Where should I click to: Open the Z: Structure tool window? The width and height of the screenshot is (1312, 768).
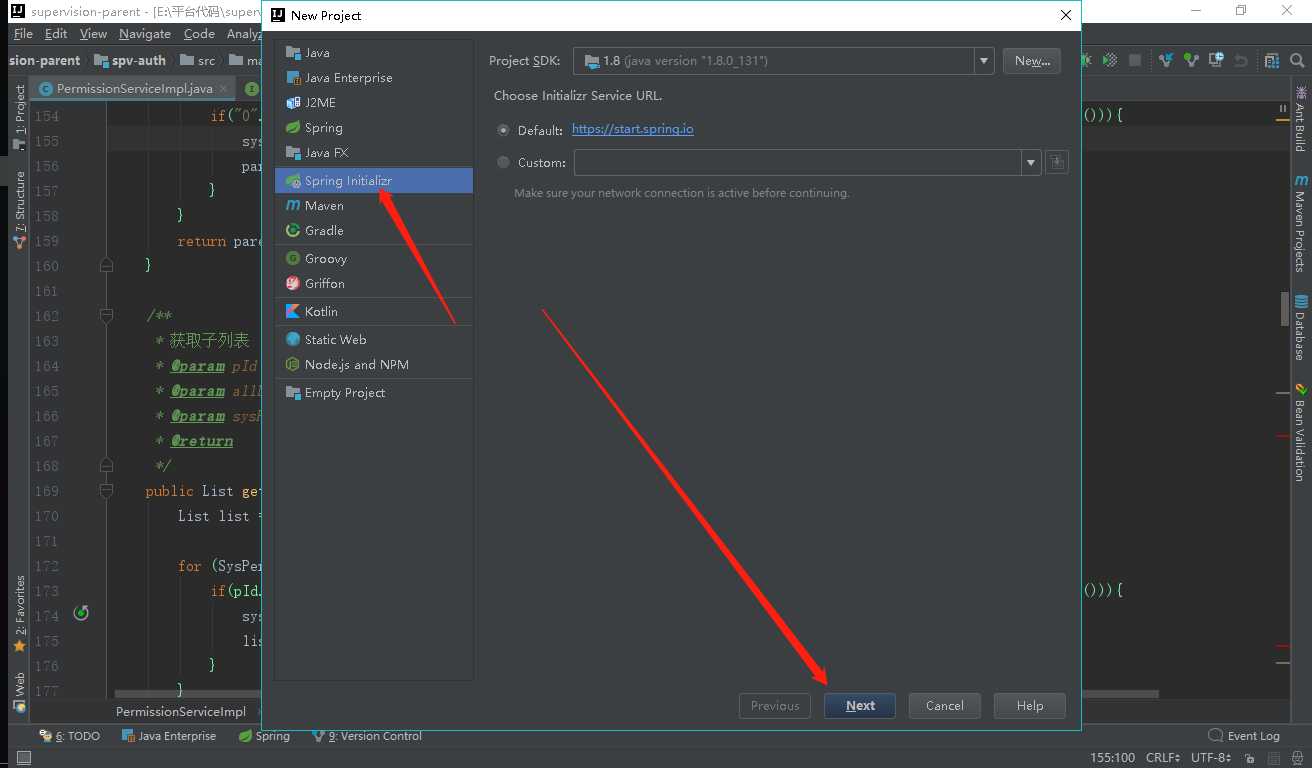(x=19, y=208)
